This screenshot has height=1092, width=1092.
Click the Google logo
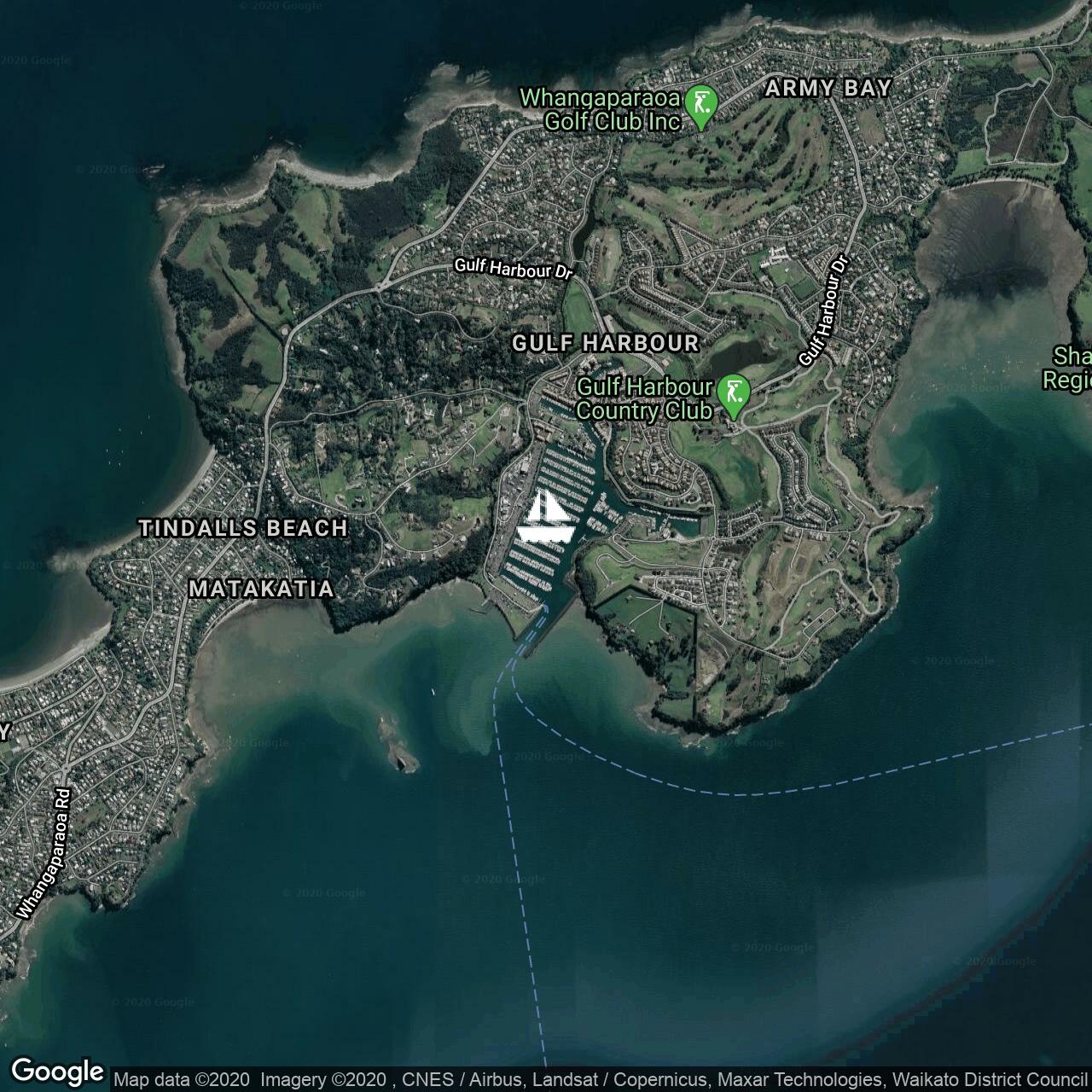coord(56,1072)
